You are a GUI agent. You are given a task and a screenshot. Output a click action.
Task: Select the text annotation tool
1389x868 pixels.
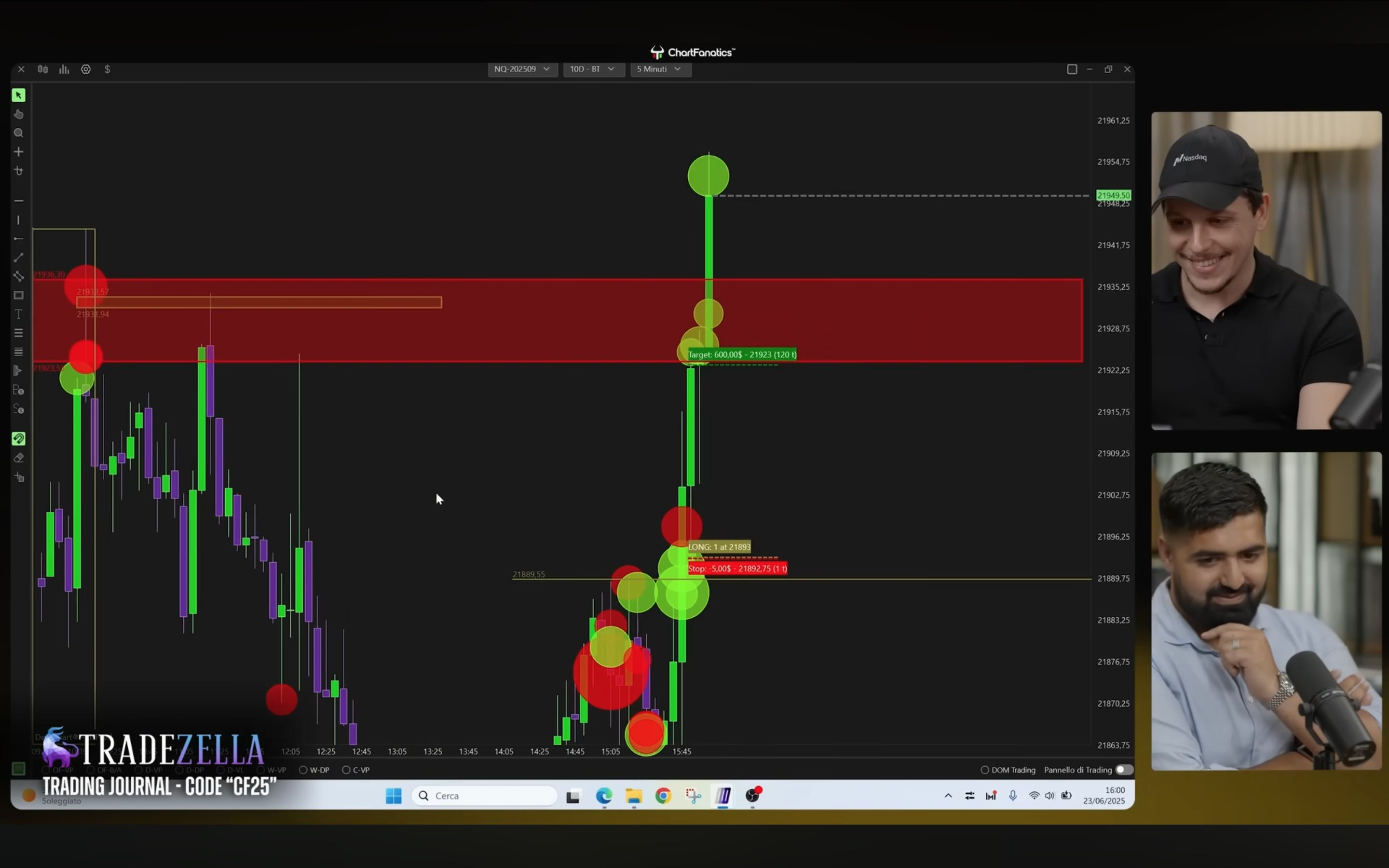[18, 314]
